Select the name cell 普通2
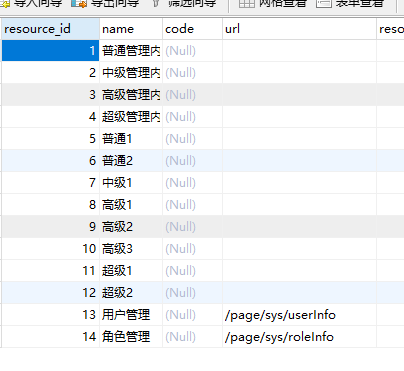 131,161
